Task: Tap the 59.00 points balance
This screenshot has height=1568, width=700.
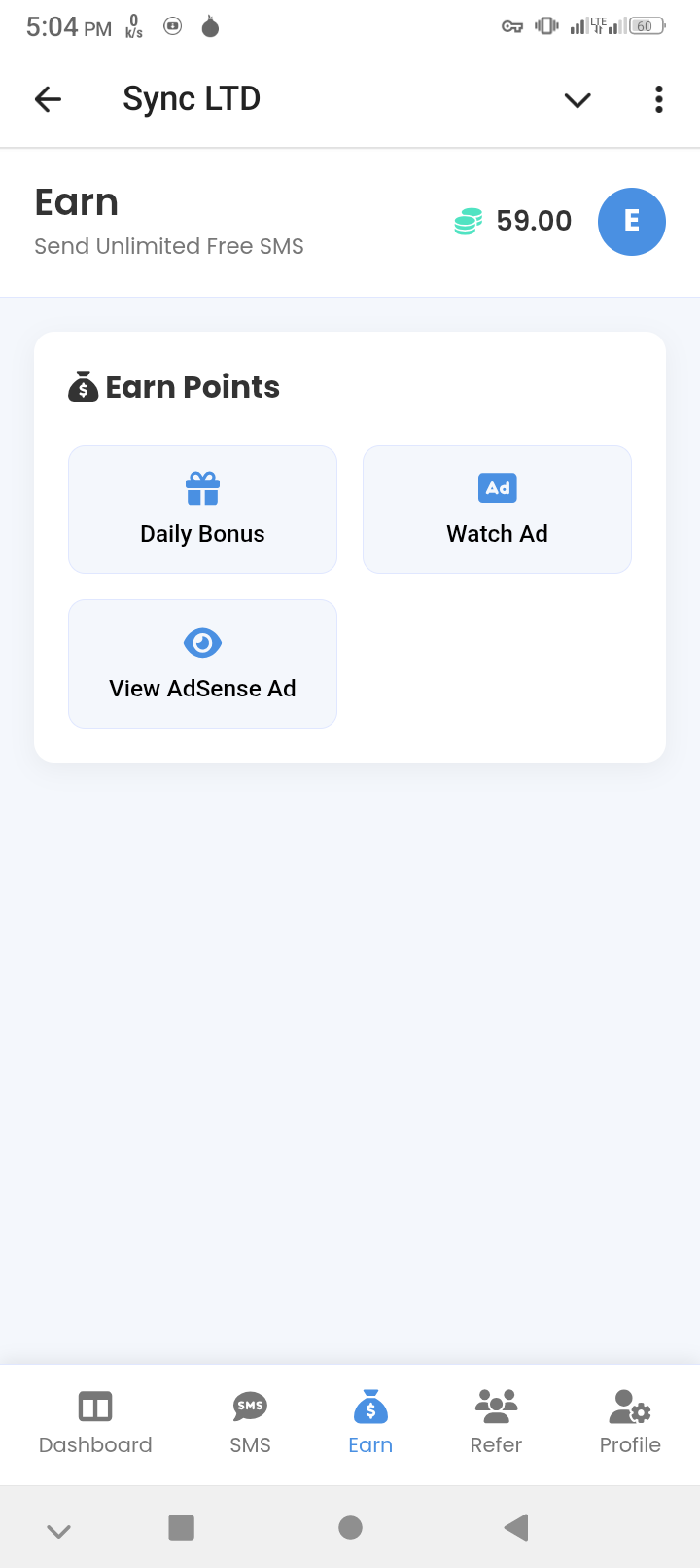Action: tap(534, 221)
